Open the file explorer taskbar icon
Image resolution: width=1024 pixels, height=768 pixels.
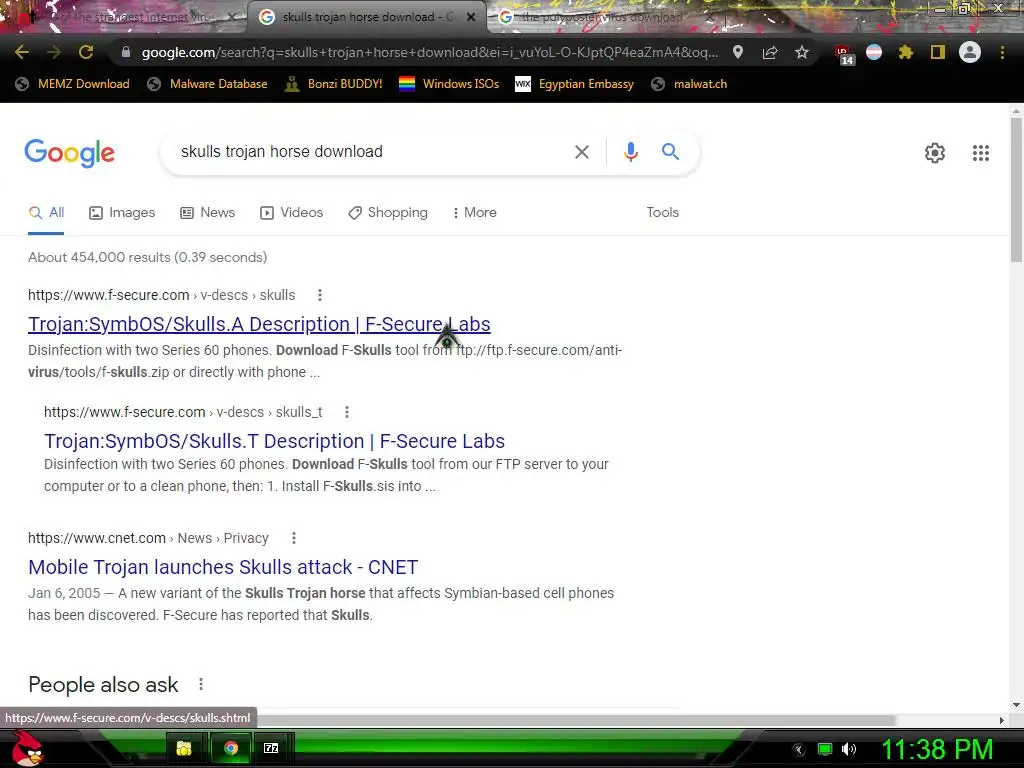point(184,748)
